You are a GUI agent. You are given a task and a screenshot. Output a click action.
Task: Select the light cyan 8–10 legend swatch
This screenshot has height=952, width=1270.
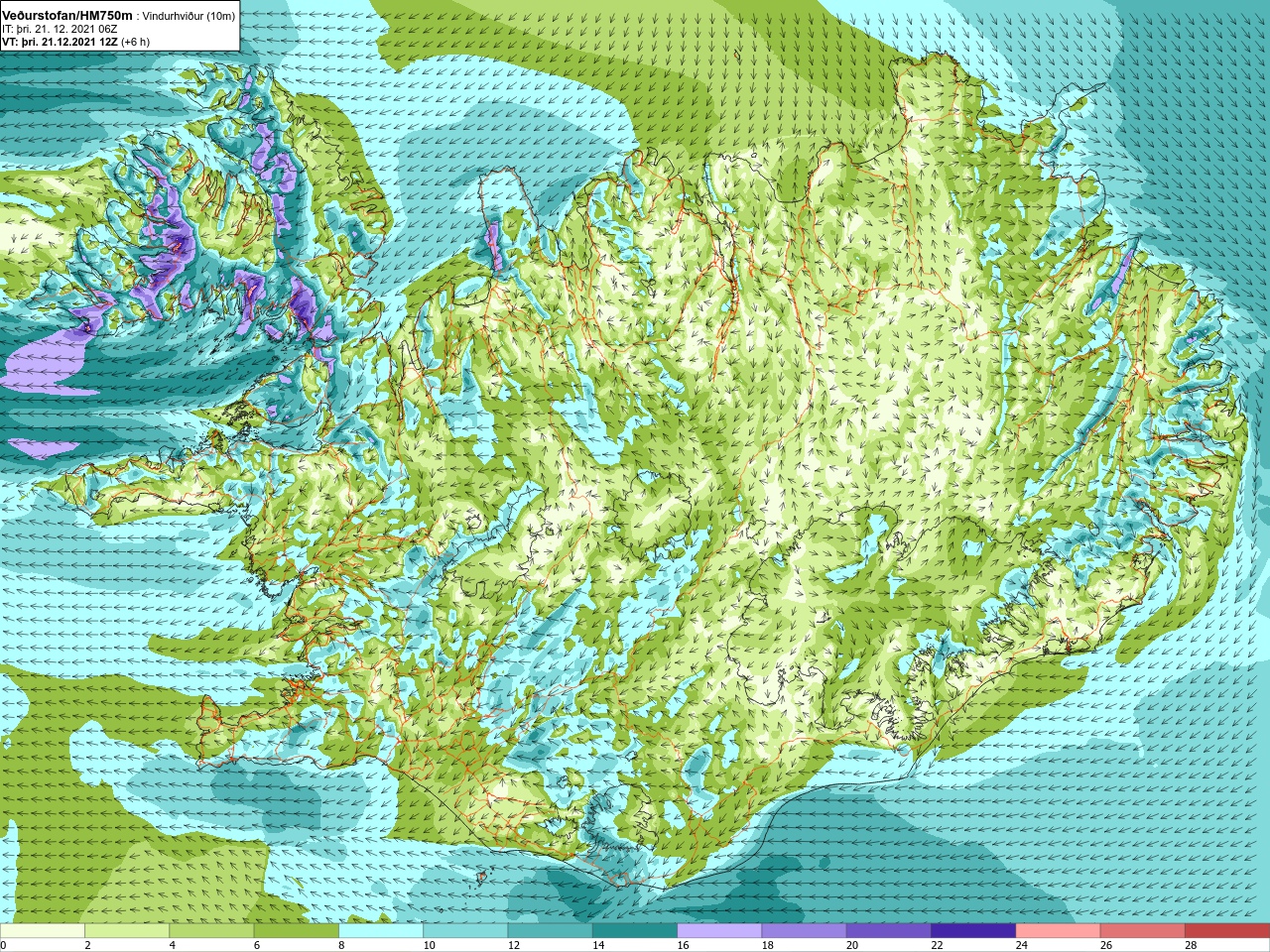point(381,931)
